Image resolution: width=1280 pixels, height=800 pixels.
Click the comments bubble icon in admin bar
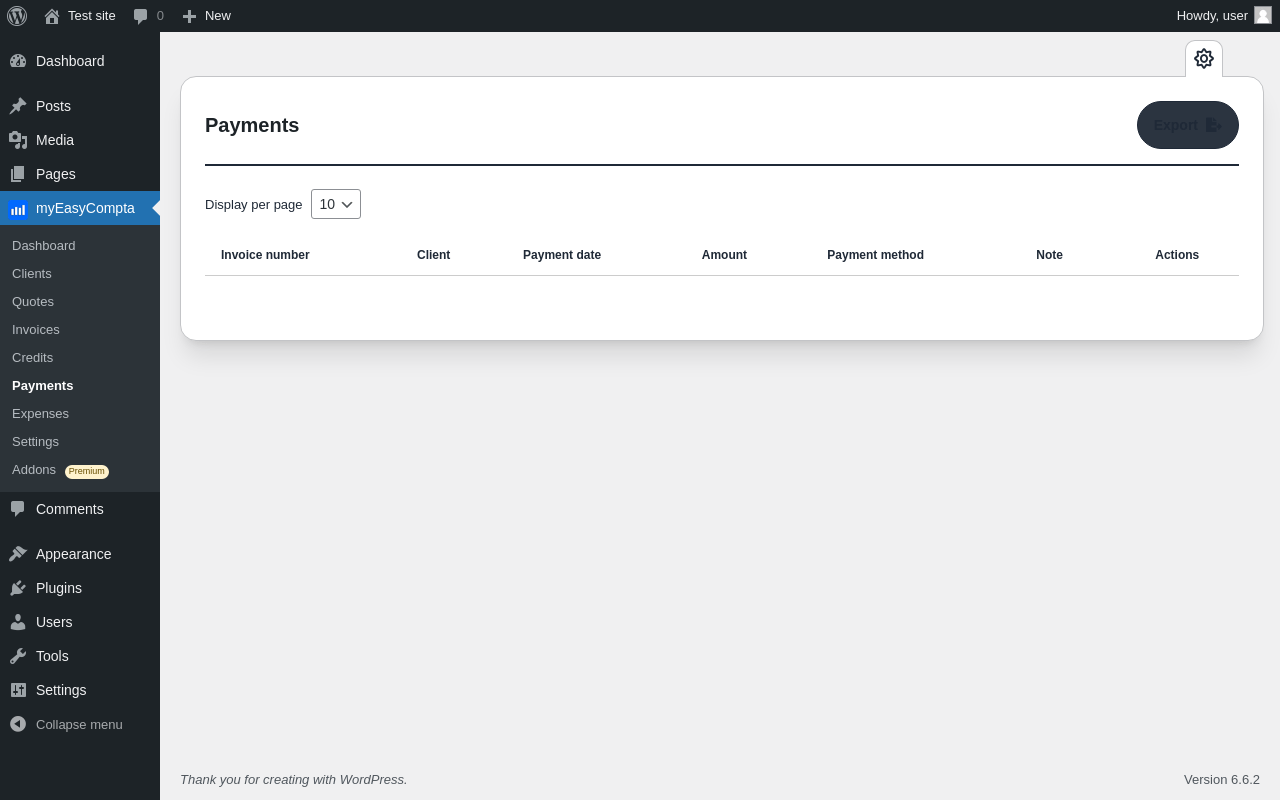point(141,16)
